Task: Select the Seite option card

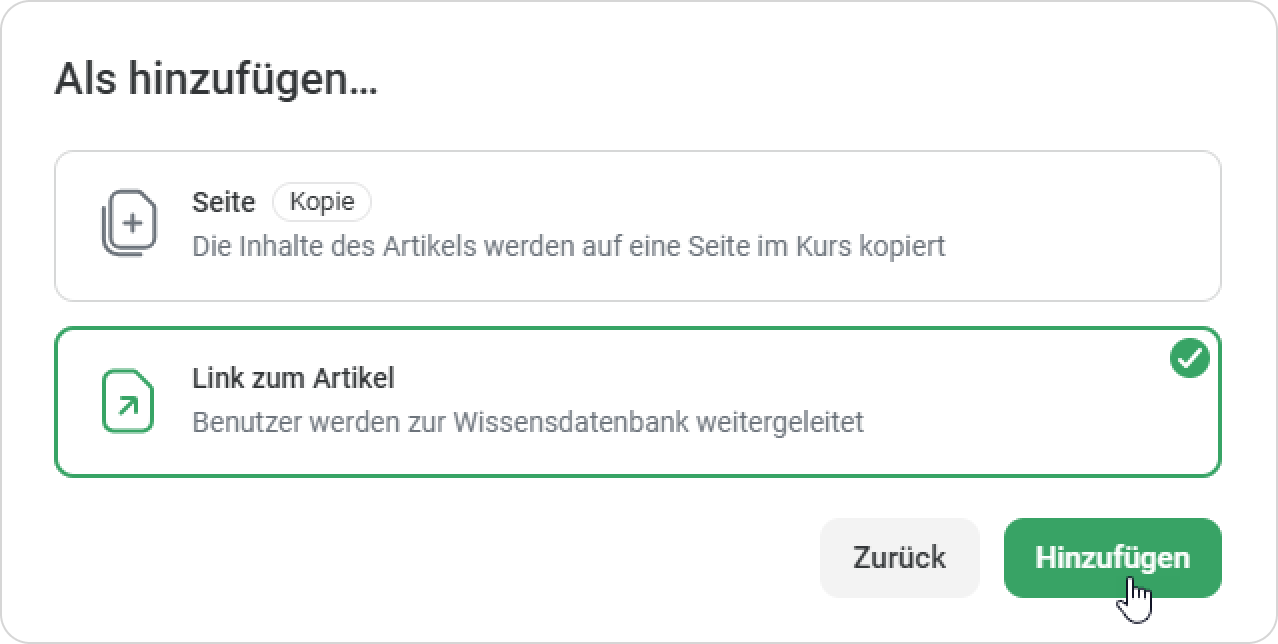Action: click(638, 226)
